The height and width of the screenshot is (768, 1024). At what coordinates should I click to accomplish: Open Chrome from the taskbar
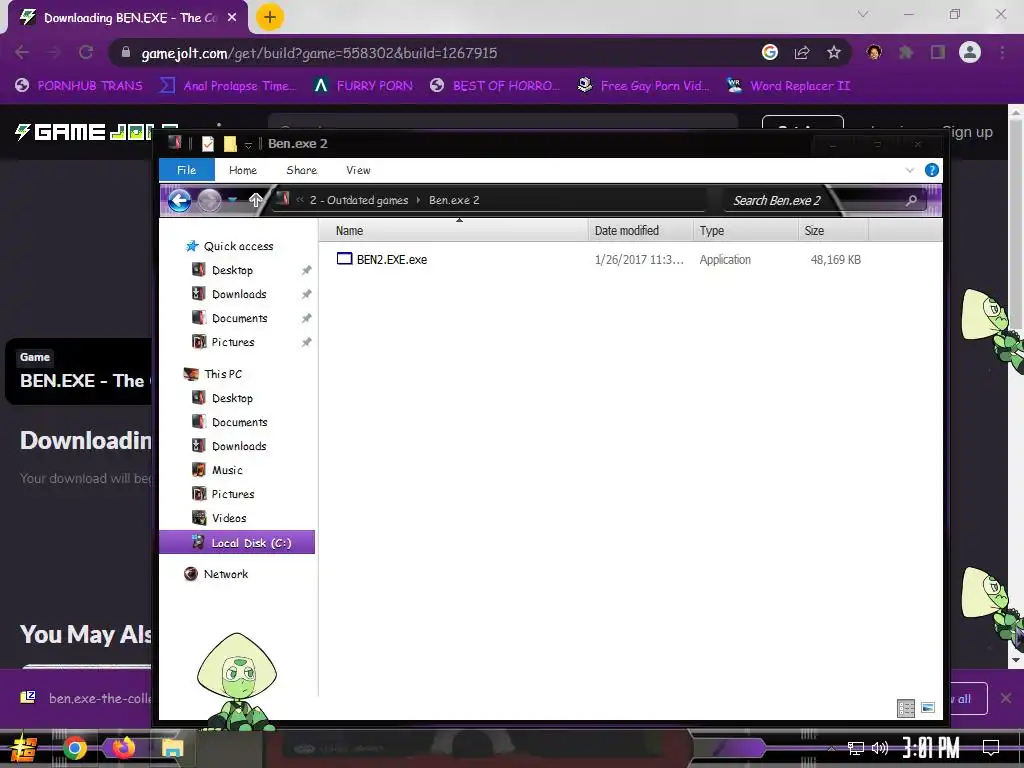pos(74,748)
